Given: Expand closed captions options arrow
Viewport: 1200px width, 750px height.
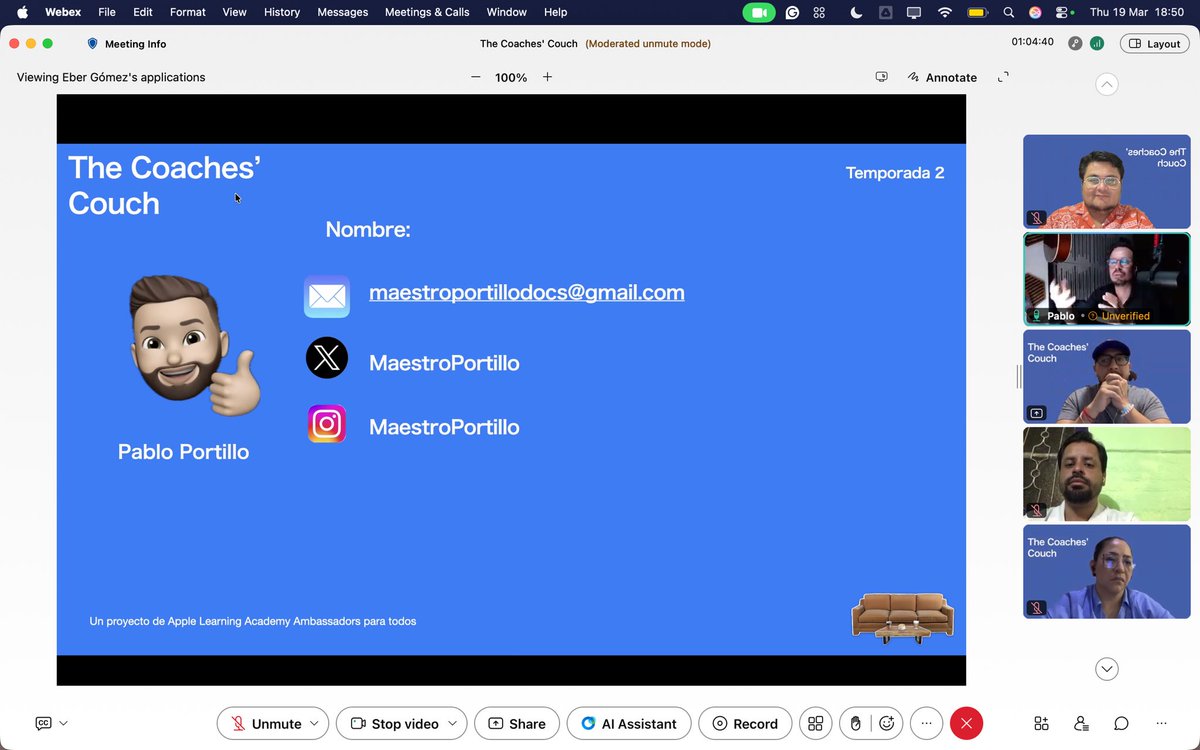Looking at the screenshot, I should pyautogui.click(x=64, y=723).
